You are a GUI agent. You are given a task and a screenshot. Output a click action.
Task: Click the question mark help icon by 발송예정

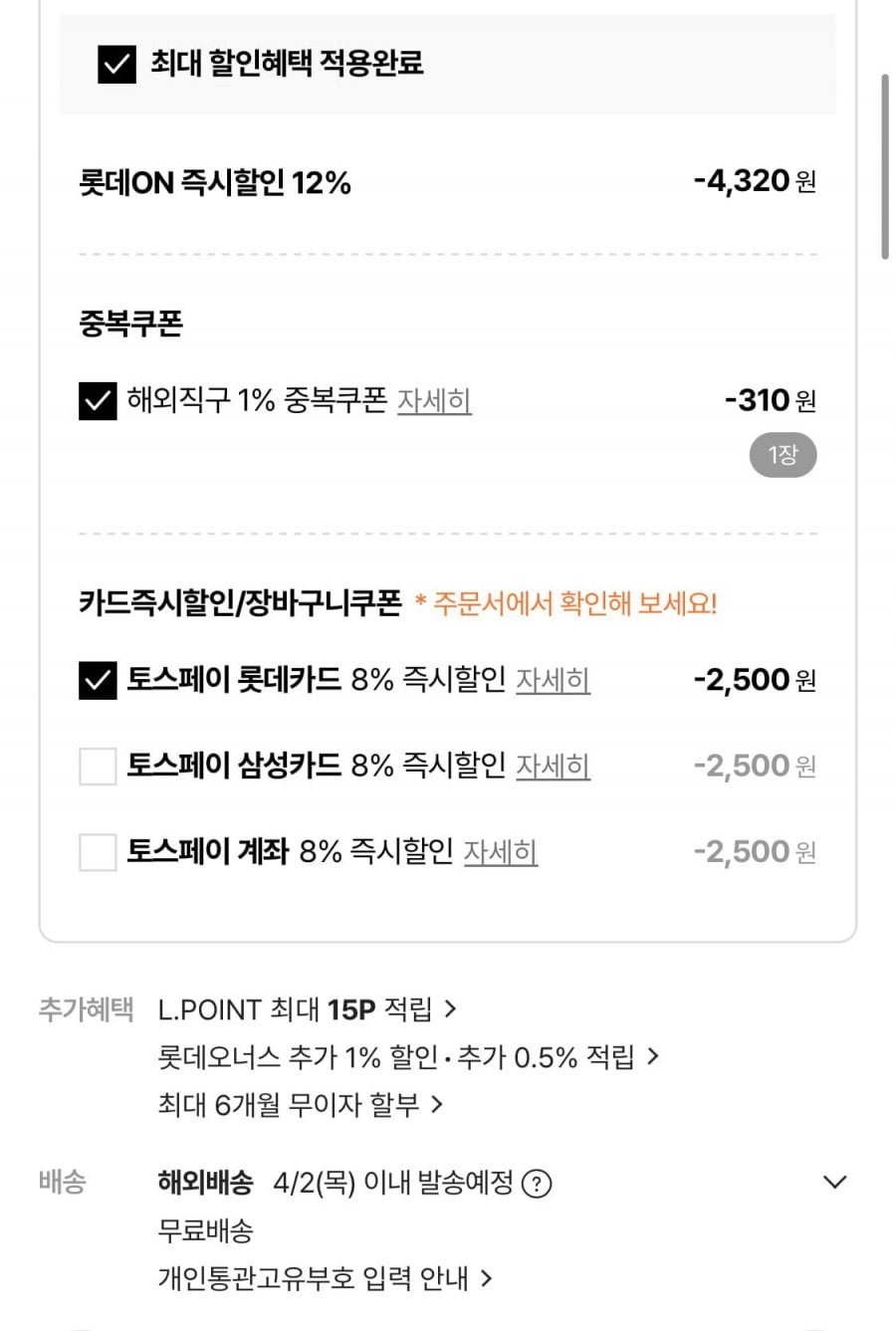click(537, 1184)
